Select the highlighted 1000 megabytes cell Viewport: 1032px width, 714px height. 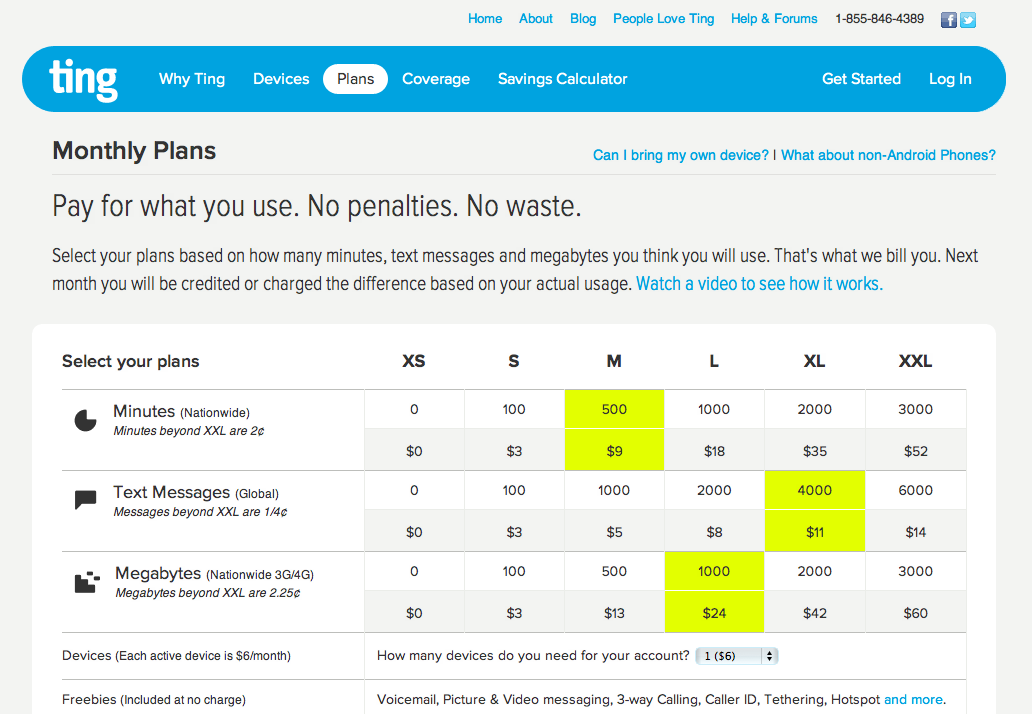pos(714,571)
